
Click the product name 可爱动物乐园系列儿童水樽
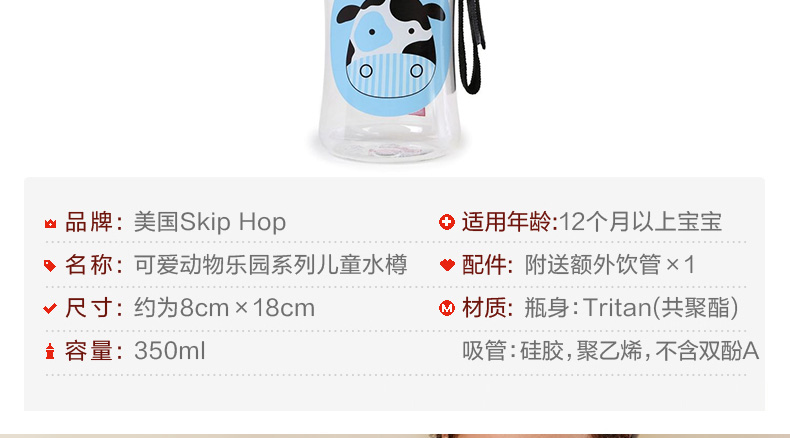click(x=270, y=265)
